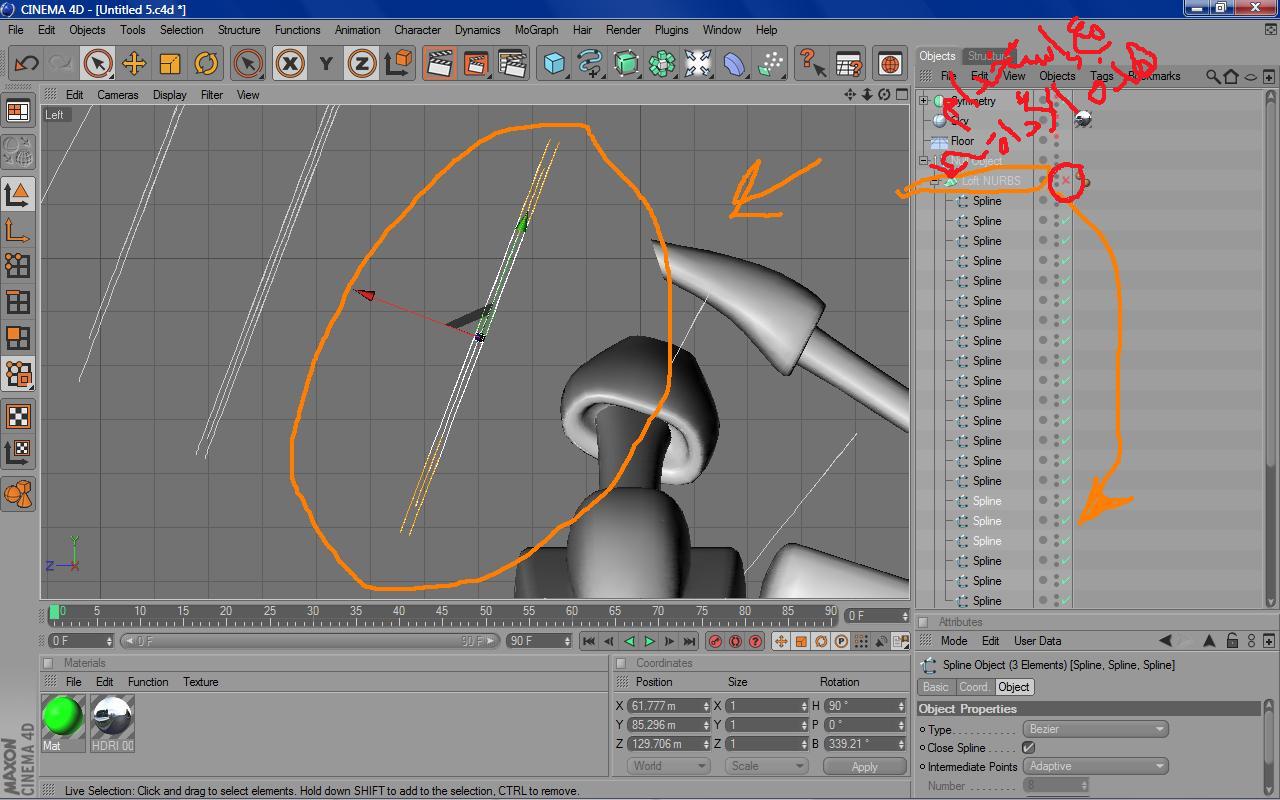Add a Cube primitive
The width and height of the screenshot is (1280, 800).
[x=554, y=63]
